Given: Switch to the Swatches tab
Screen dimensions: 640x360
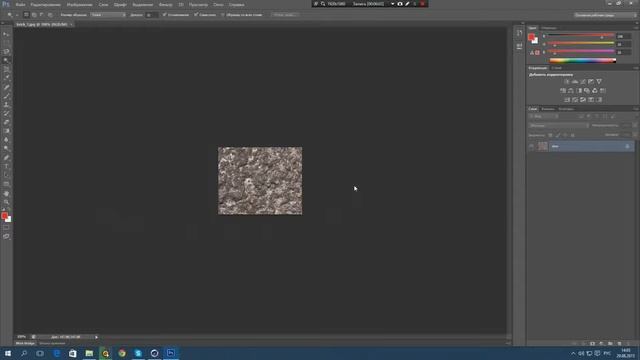Looking at the screenshot, I should pyautogui.click(x=549, y=28).
